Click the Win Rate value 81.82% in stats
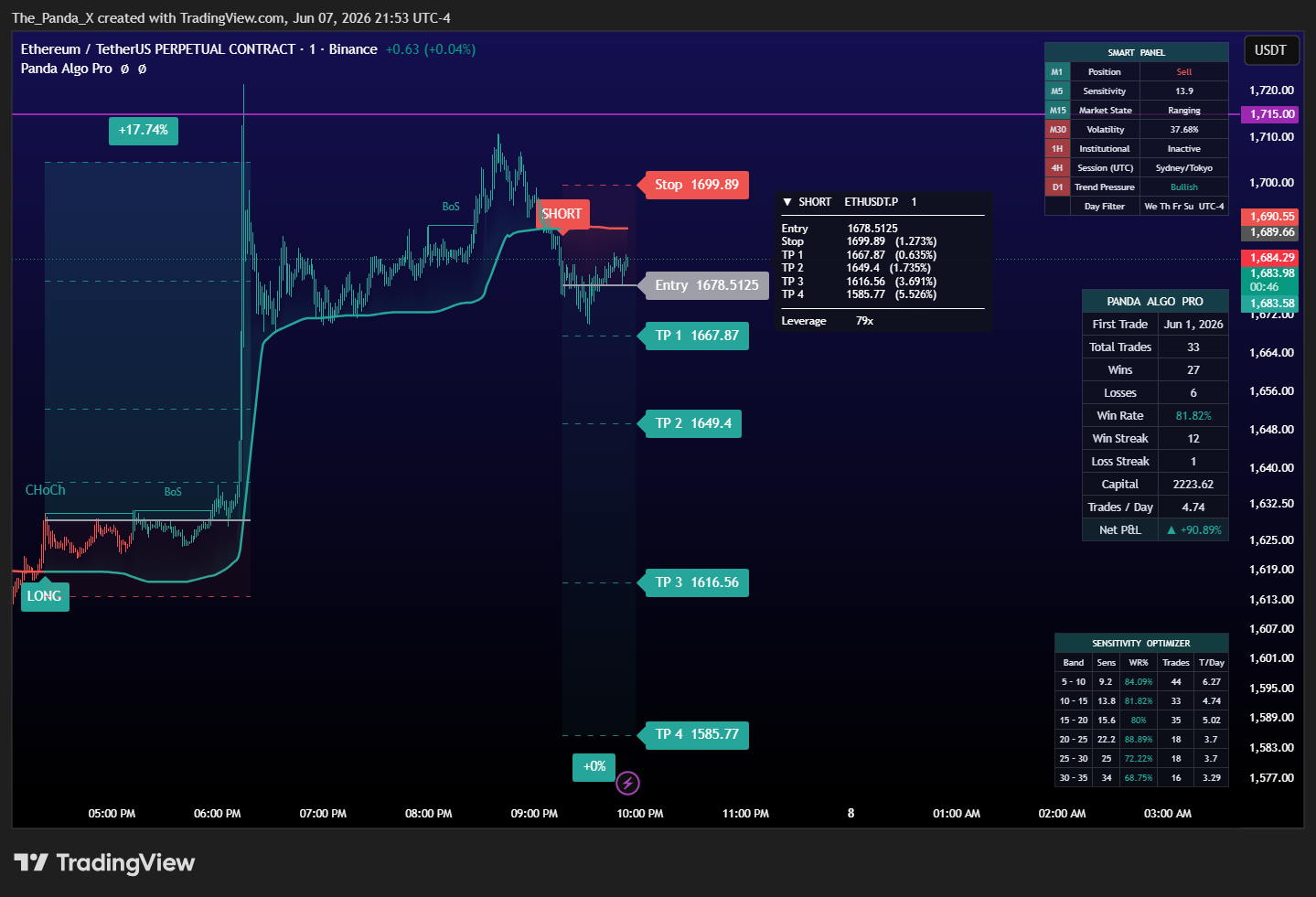 [x=1193, y=416]
